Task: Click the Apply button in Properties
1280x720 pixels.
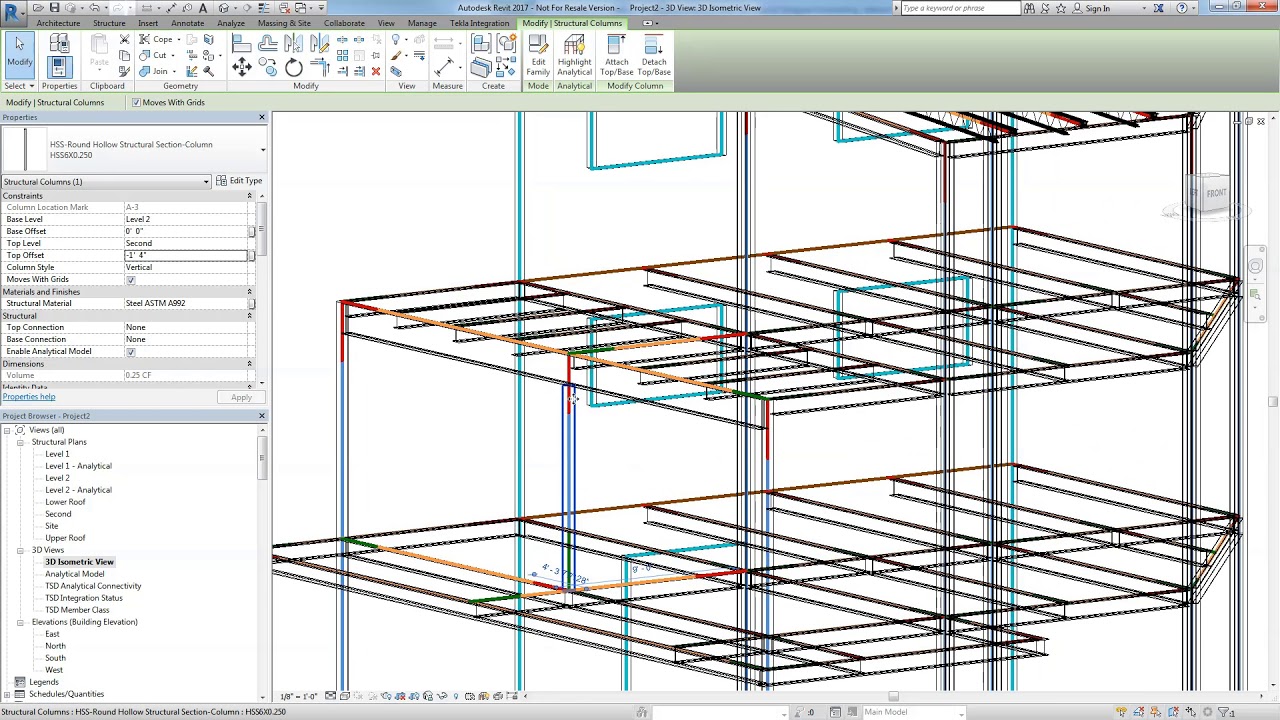Action: coord(241,397)
